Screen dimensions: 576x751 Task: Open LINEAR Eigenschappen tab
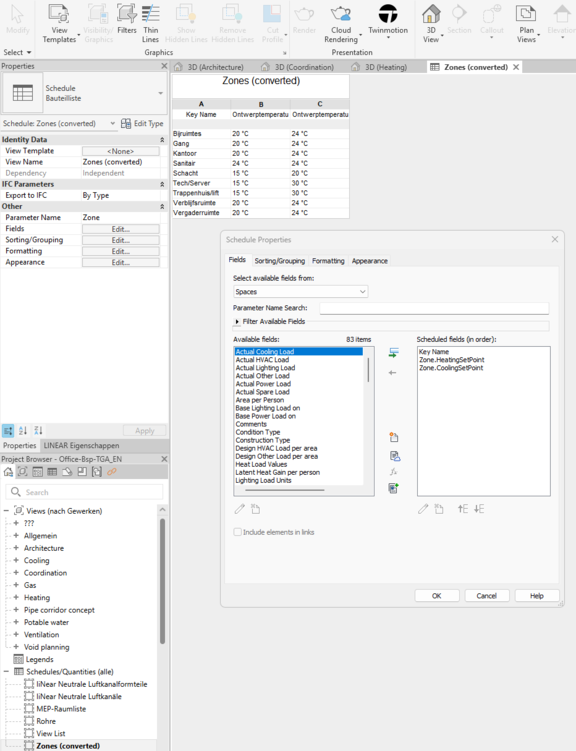pyautogui.click(x=81, y=445)
